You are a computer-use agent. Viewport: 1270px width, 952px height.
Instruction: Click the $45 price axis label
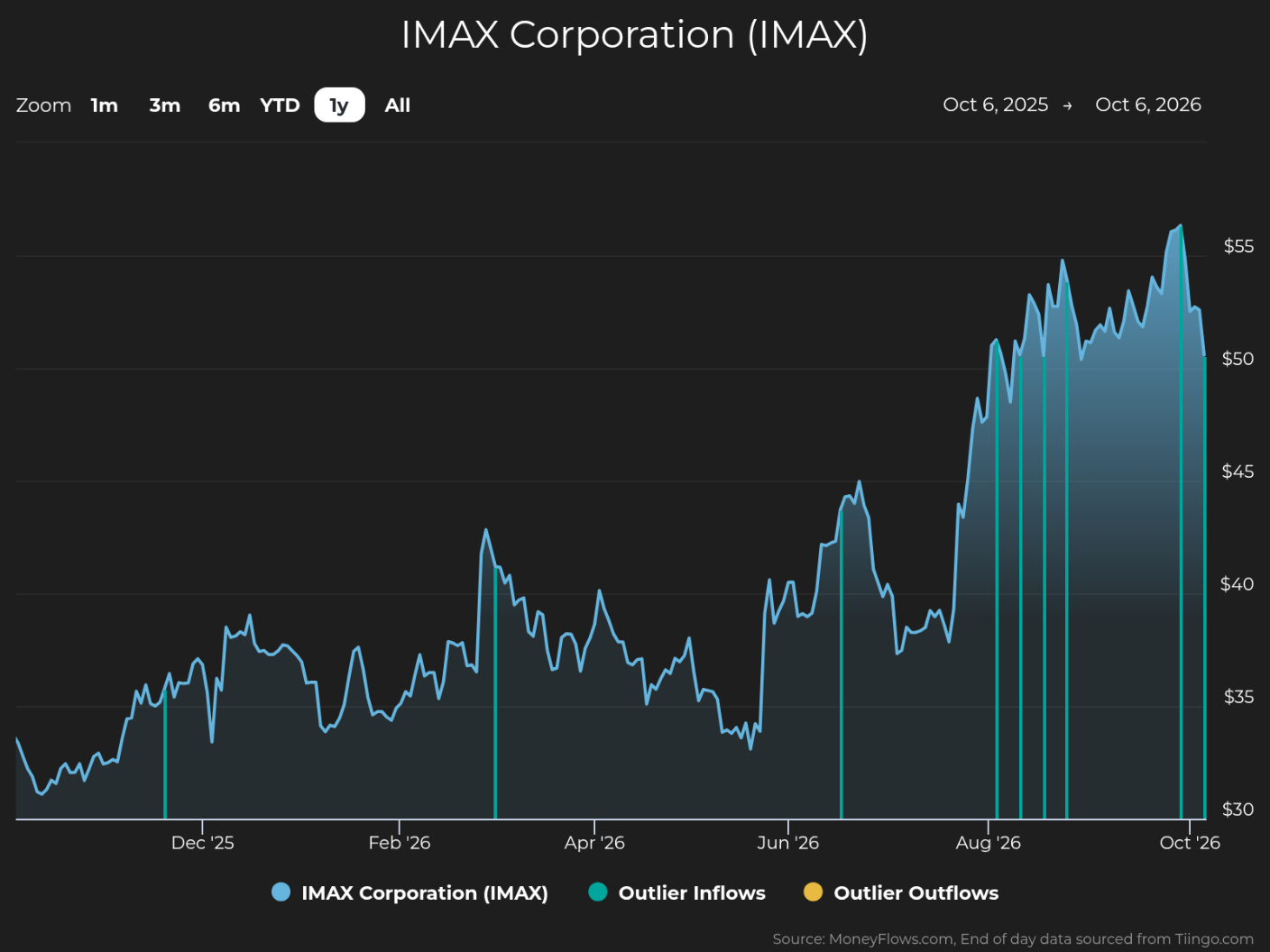coord(1238,471)
